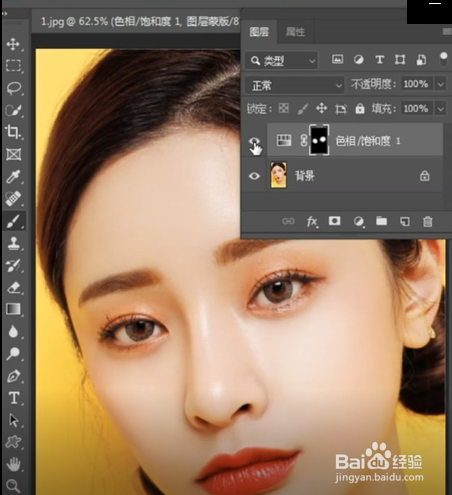Open the 填充 fill slider arrow
This screenshot has height=495, width=452.
pos(441,109)
